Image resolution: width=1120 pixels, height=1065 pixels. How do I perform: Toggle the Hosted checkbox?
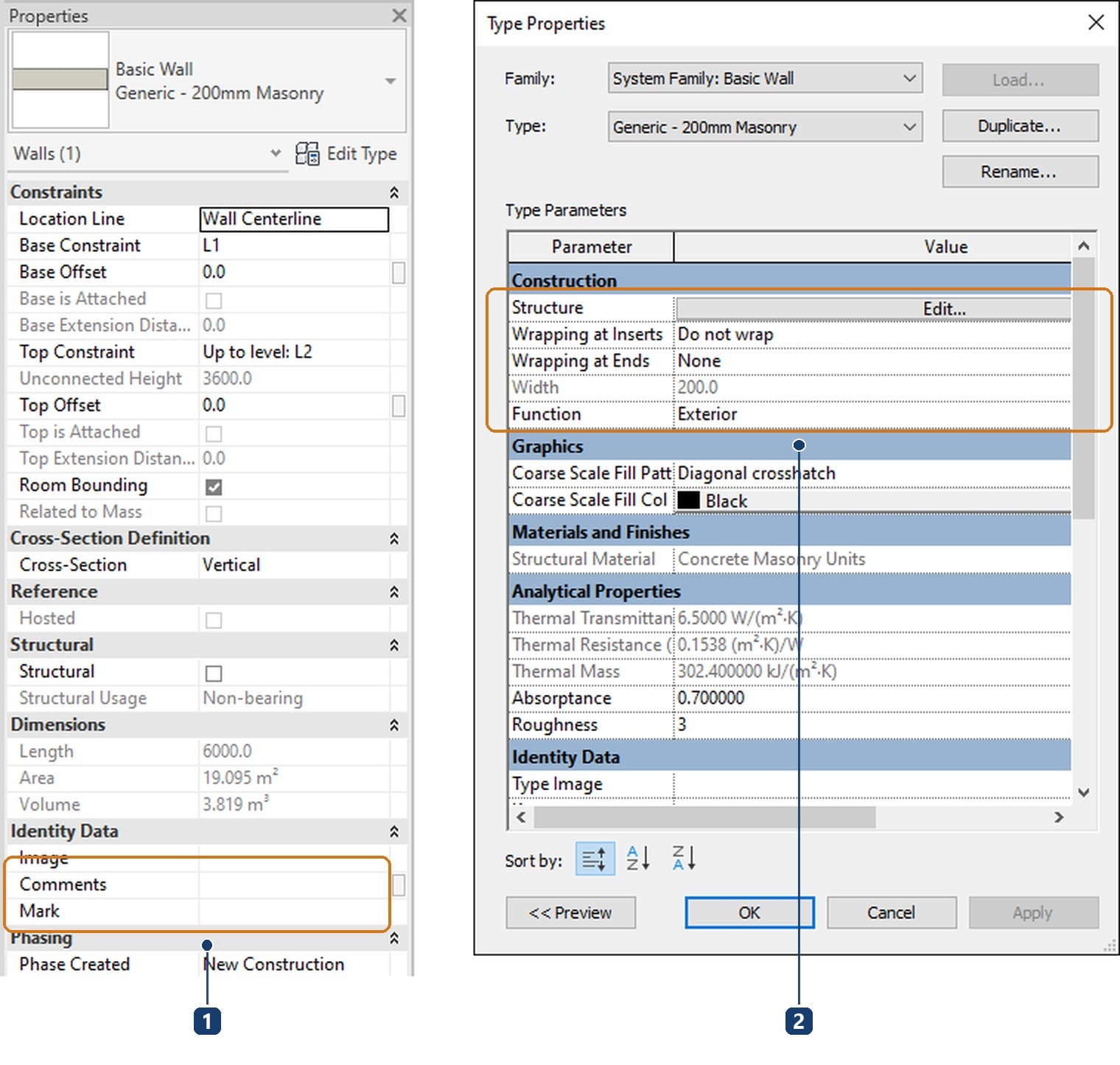pos(214,620)
